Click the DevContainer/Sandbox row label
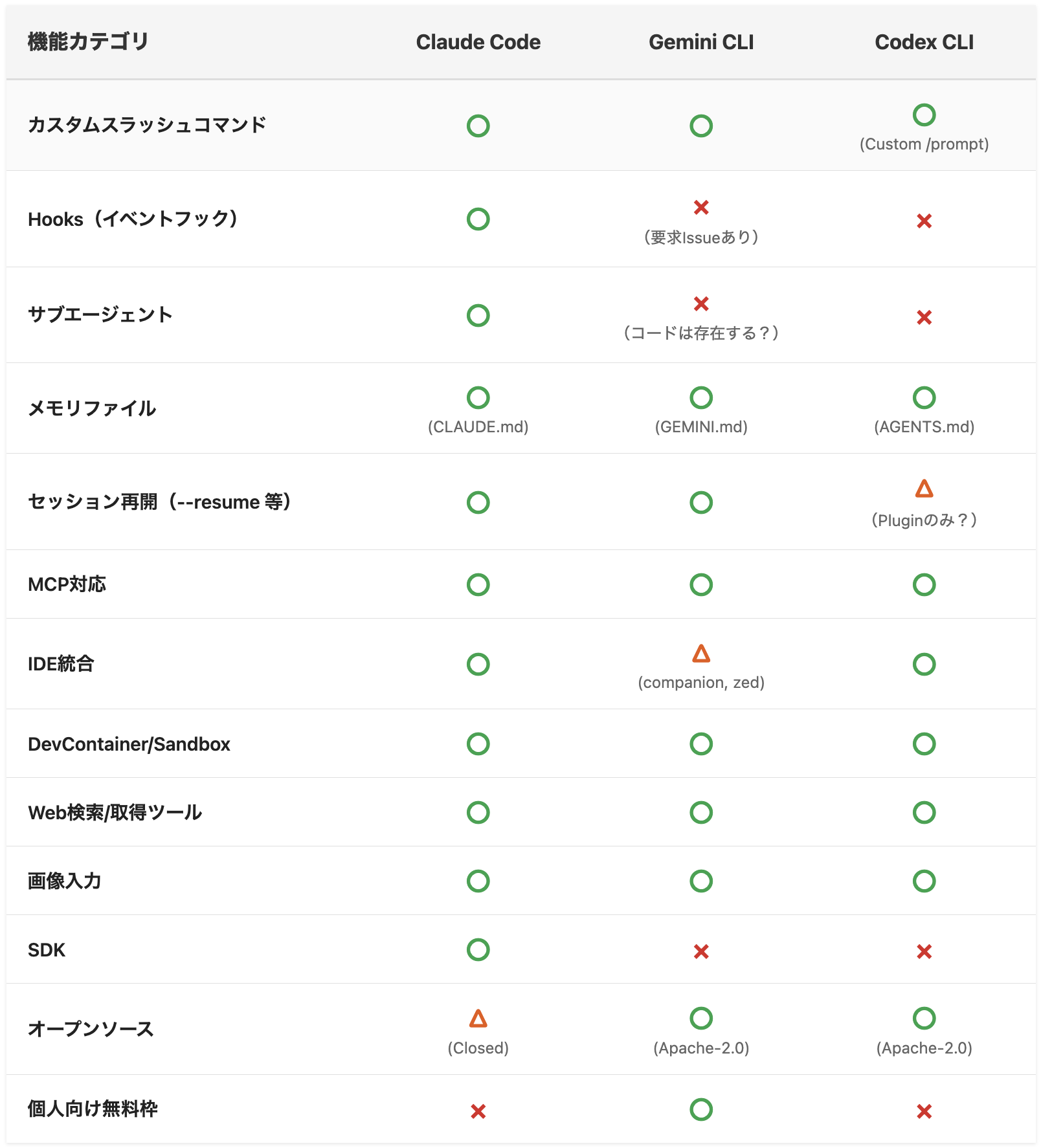Screen dimensions: 1041x1148 tap(129, 744)
